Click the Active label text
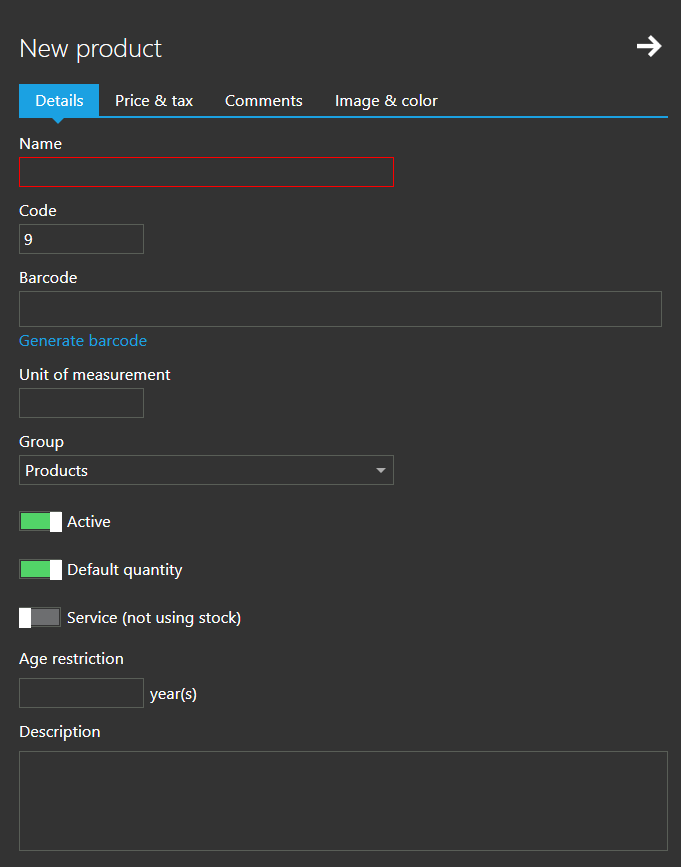This screenshot has width=681, height=867. tap(88, 521)
